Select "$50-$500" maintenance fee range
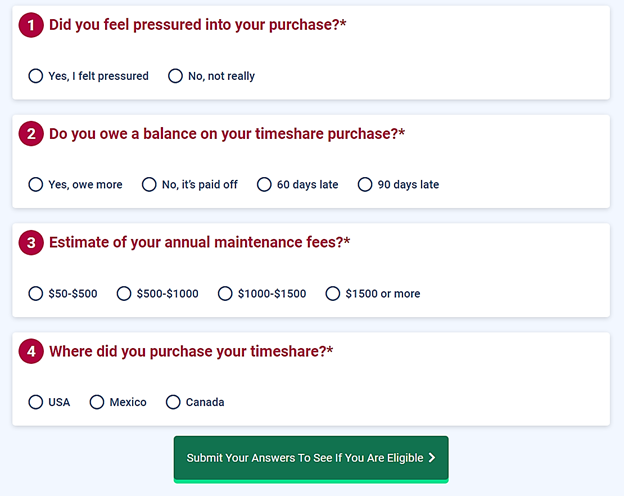This screenshot has height=496, width=624. click(36, 294)
